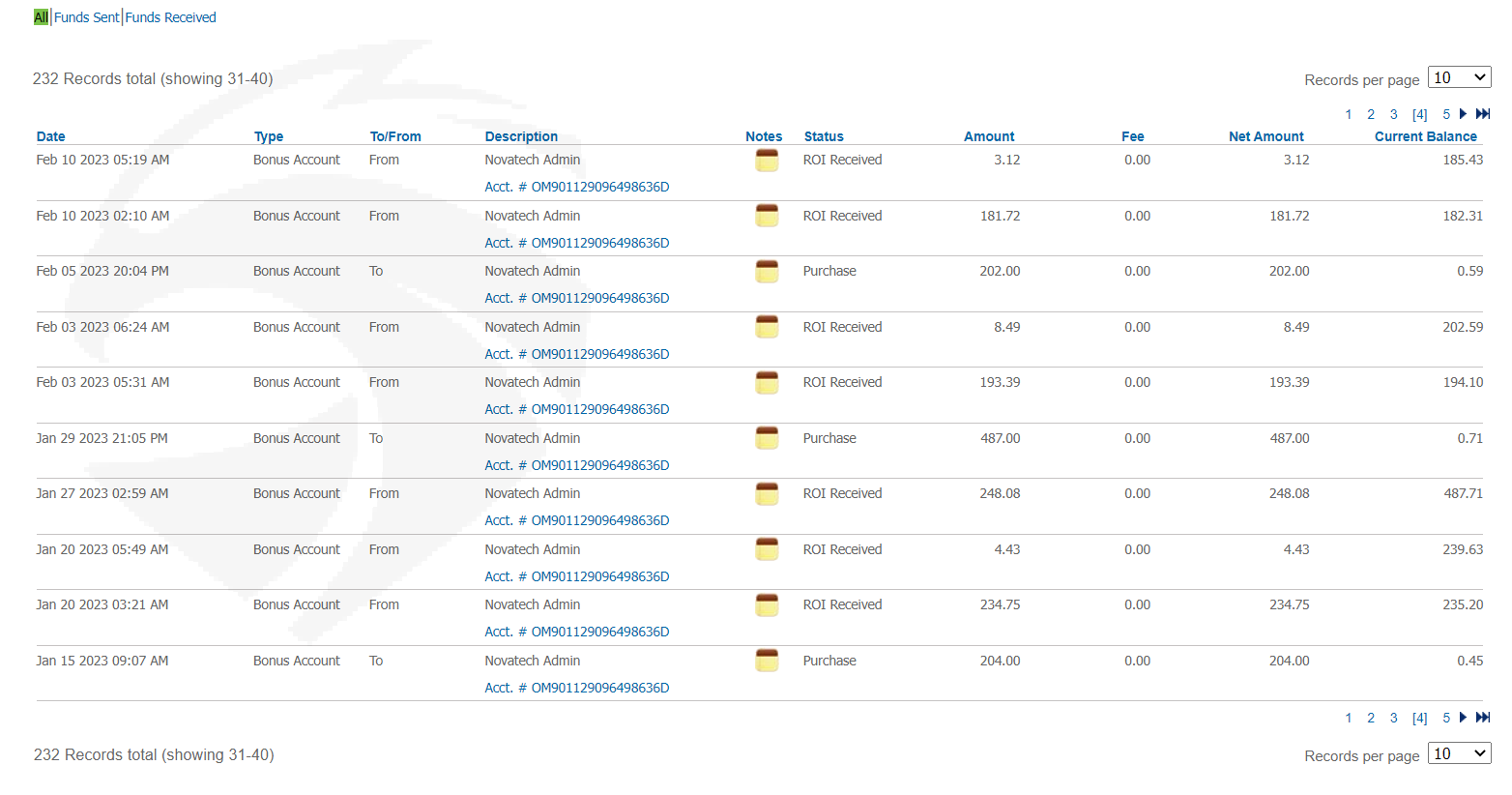1512x795 pixels.
Task: Sort by Description column header
Action: point(521,136)
